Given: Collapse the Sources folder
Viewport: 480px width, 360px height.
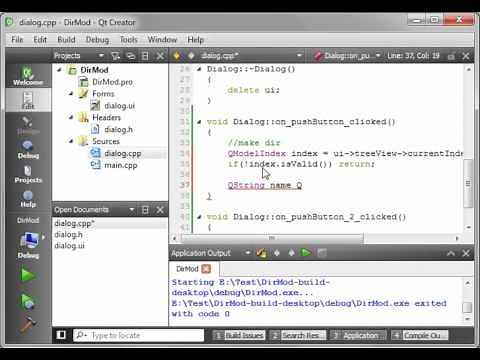Looking at the screenshot, I should pos(71,141).
